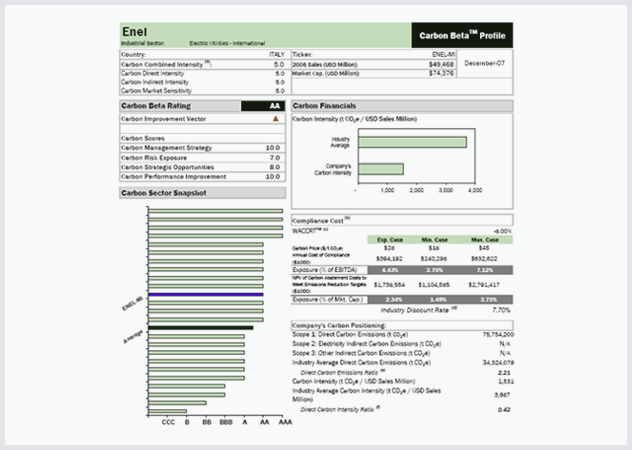The height and width of the screenshot is (450, 632).
Task: Click Carbon Performance Improvement score 10.0
Action: 273,177
